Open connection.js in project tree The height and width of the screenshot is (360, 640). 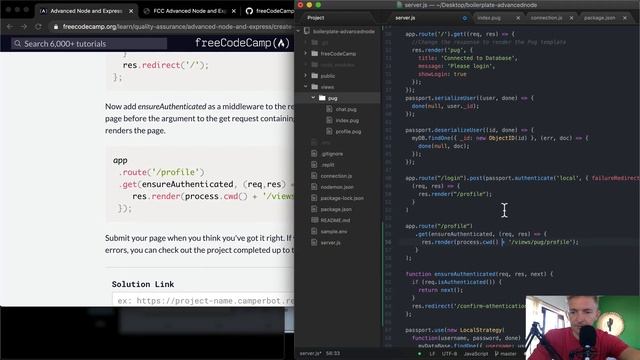pyautogui.click(x=336, y=176)
